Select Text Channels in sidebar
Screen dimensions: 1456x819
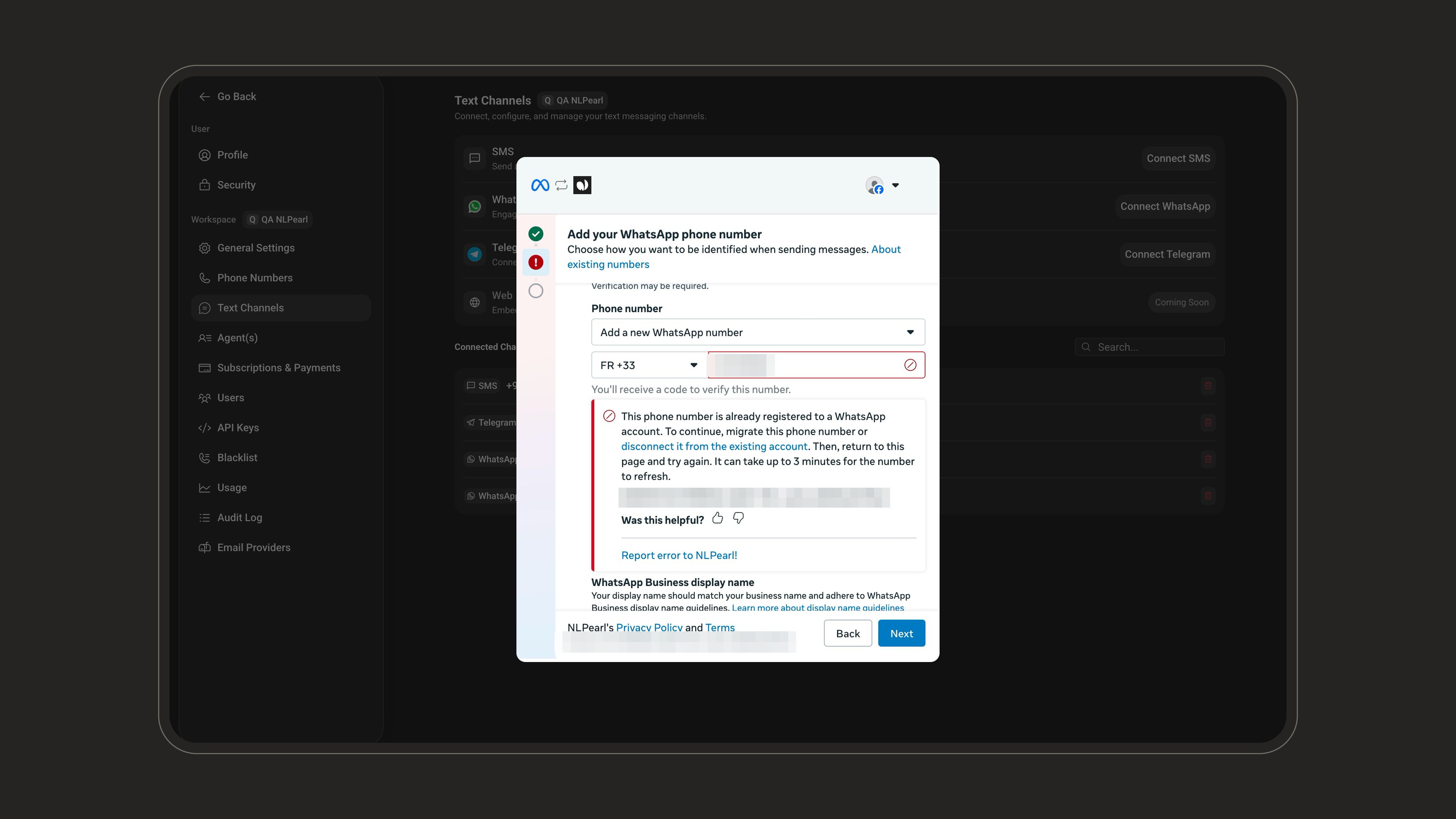point(280,307)
